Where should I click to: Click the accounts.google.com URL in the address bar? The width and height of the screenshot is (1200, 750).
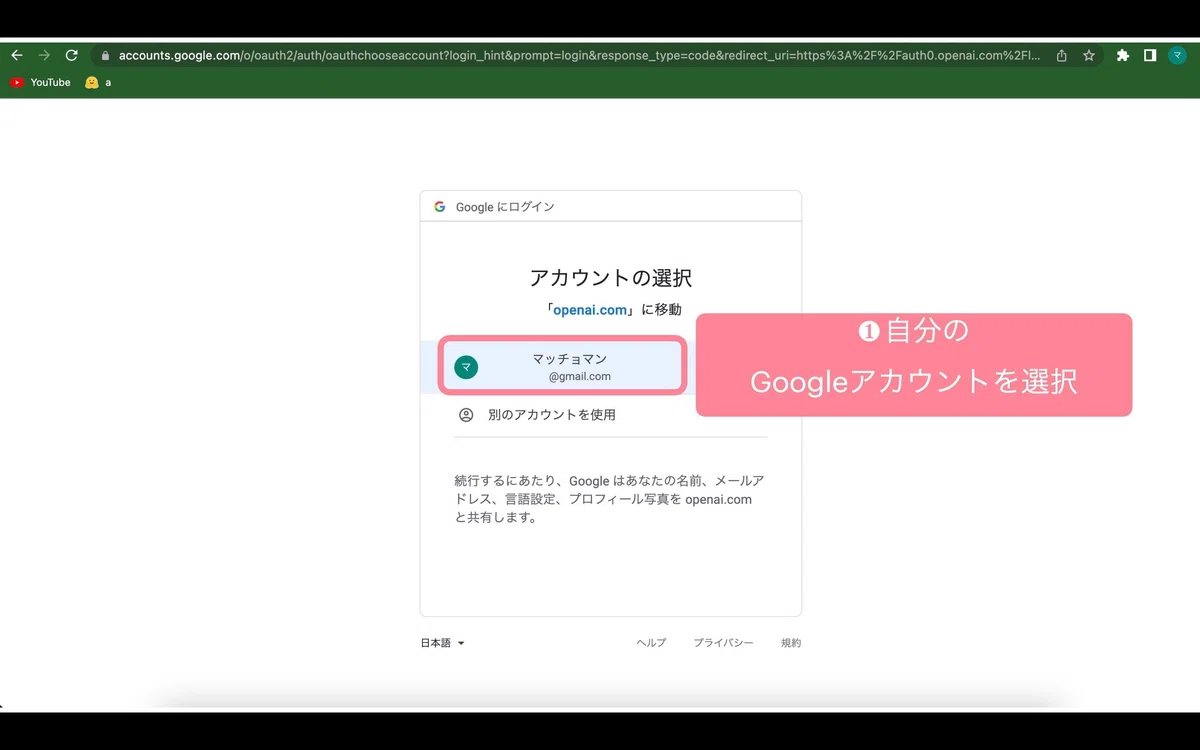tap(578, 56)
